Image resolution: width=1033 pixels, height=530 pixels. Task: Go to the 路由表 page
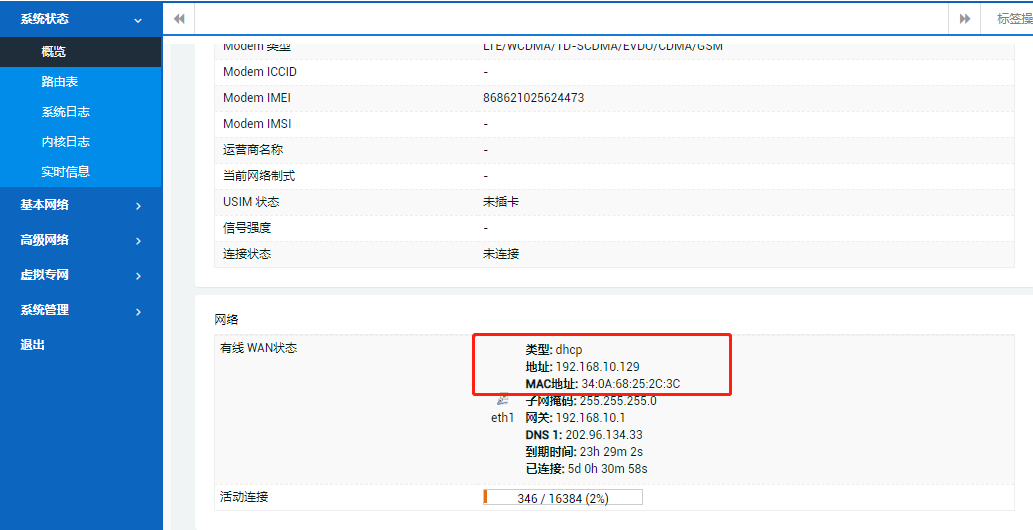pos(59,82)
